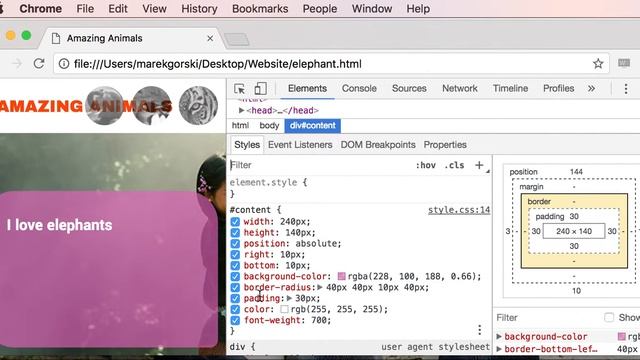Toggle off padding property checkbox
The height and width of the screenshot is (360, 640).
(235, 298)
